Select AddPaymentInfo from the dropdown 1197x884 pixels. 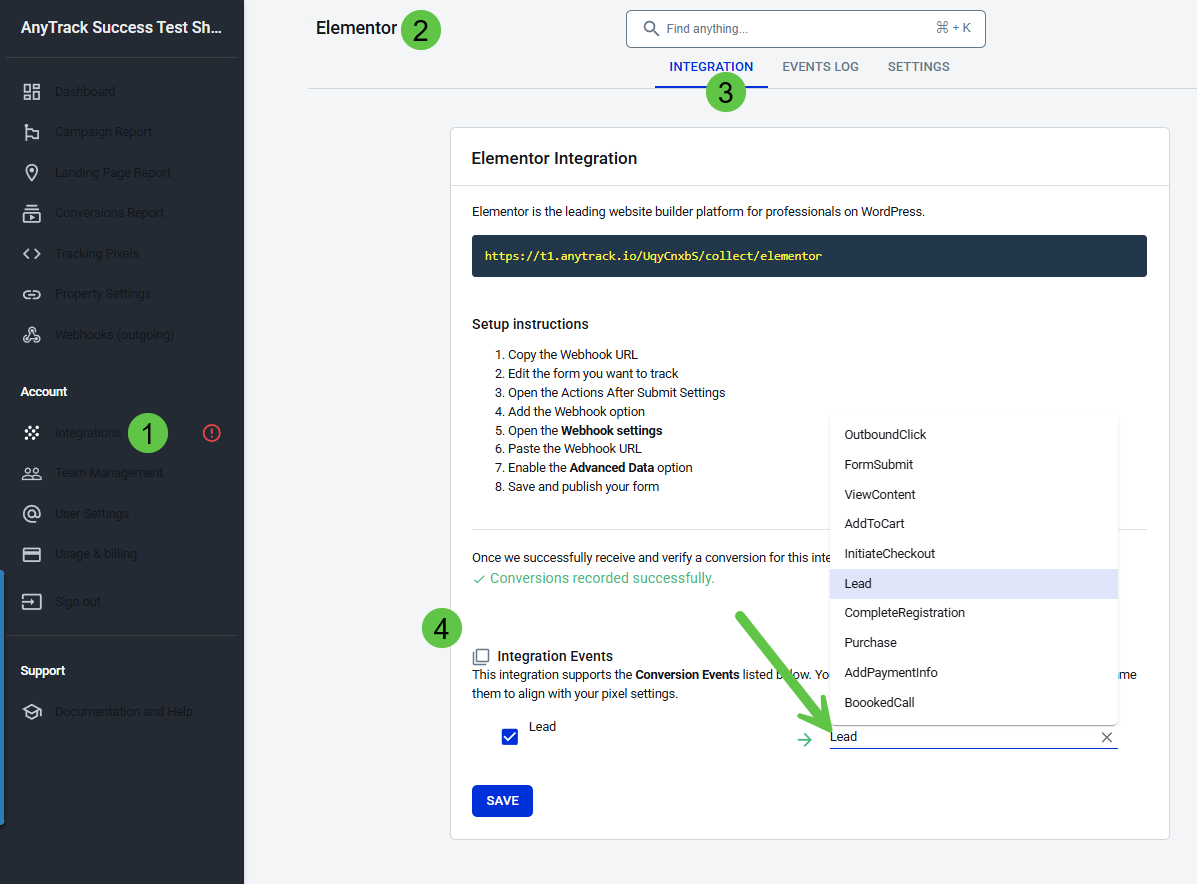(973, 673)
